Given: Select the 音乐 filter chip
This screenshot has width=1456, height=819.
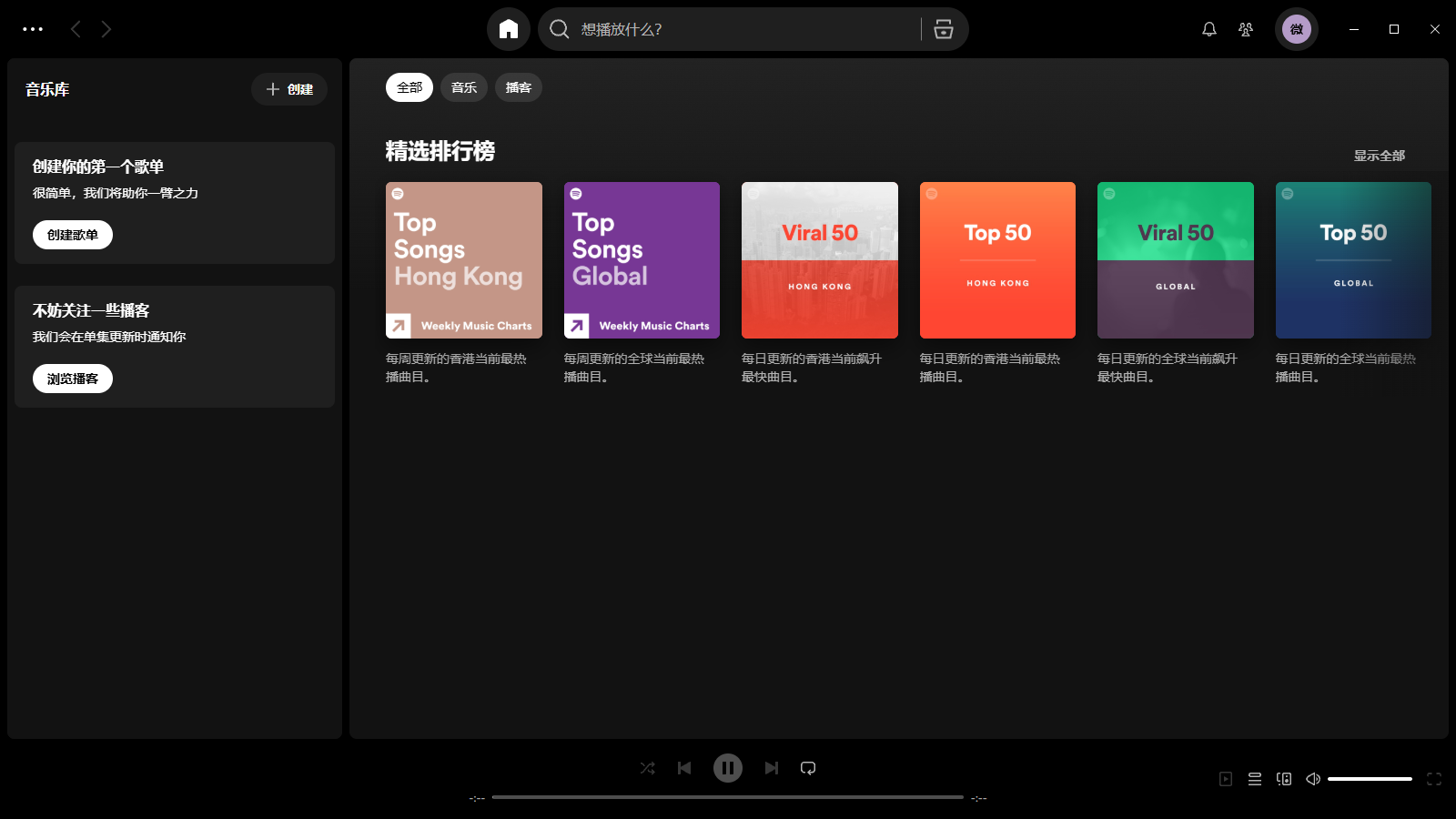Looking at the screenshot, I should pyautogui.click(x=463, y=87).
